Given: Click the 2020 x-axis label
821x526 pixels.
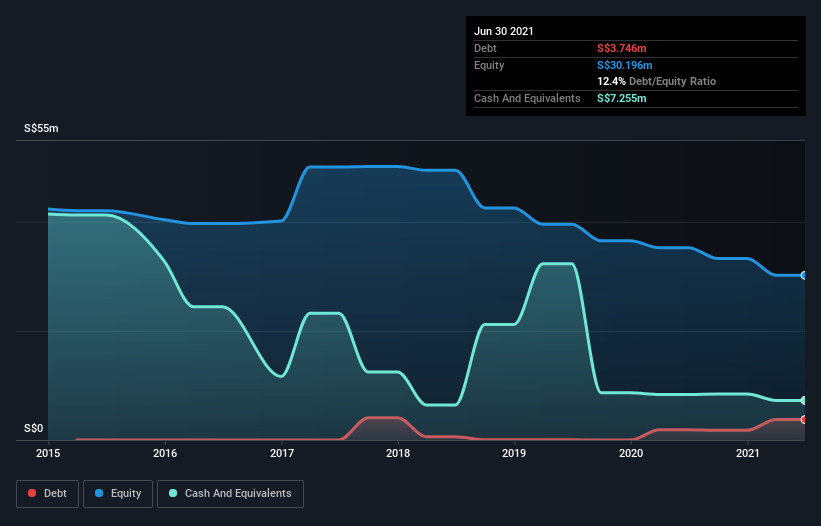Looking at the screenshot, I should point(631,453).
